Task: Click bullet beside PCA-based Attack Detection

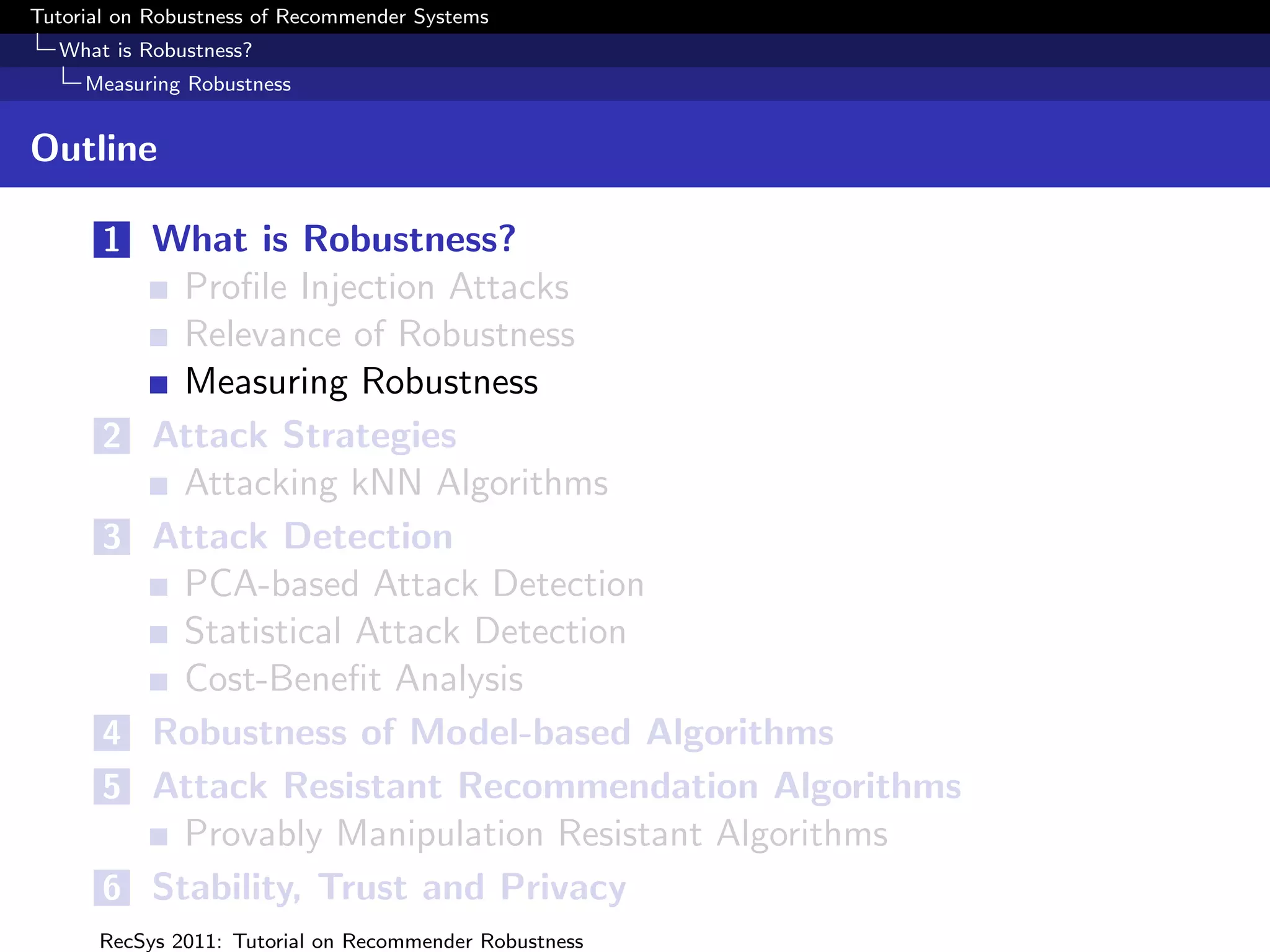Action: (159, 587)
